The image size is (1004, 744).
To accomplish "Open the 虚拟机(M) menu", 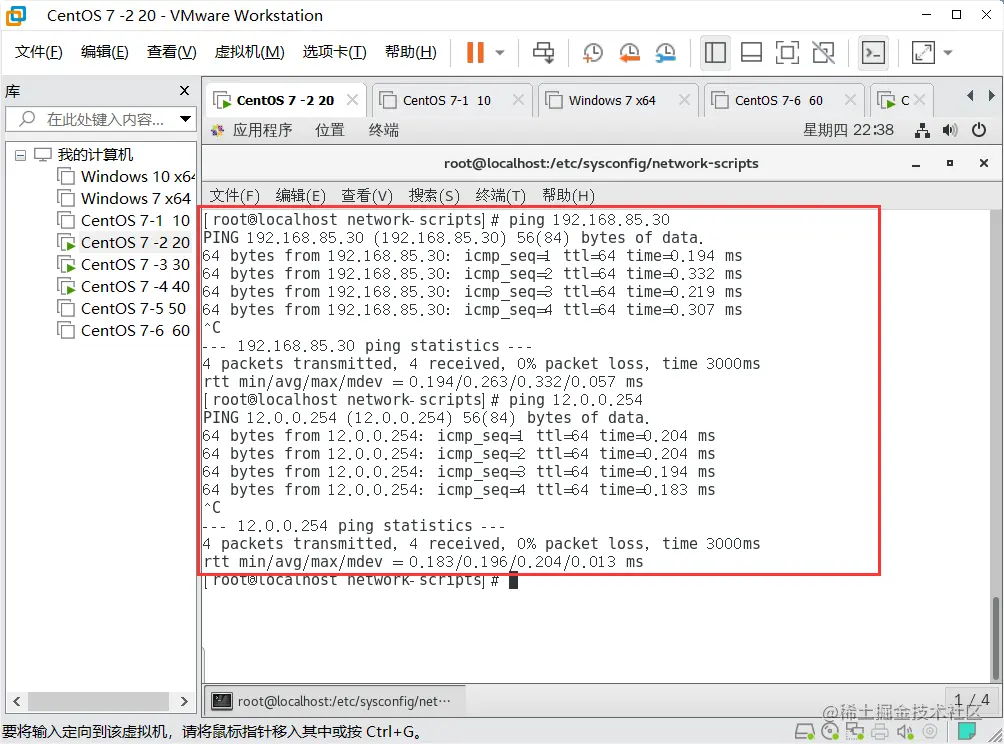I will pyautogui.click(x=249, y=52).
